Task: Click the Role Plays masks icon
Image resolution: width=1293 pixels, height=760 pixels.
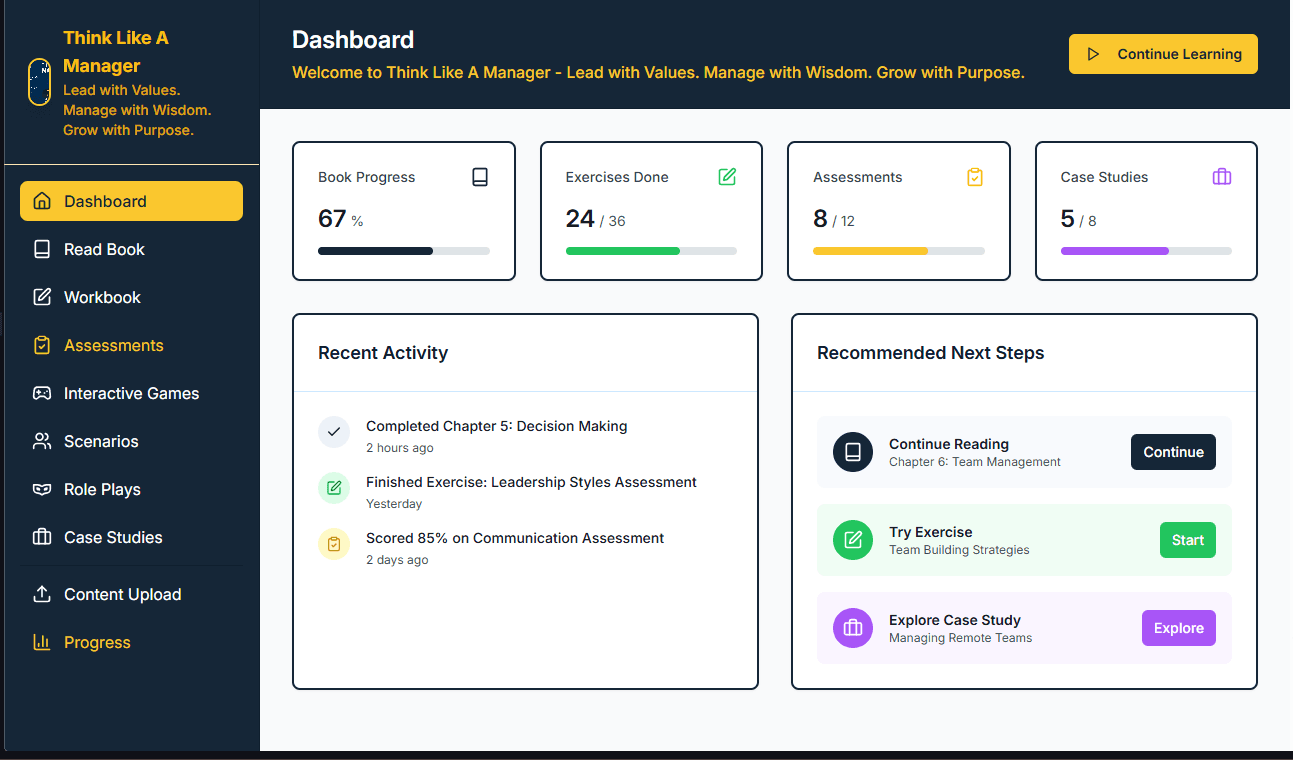Action: pyautogui.click(x=41, y=489)
